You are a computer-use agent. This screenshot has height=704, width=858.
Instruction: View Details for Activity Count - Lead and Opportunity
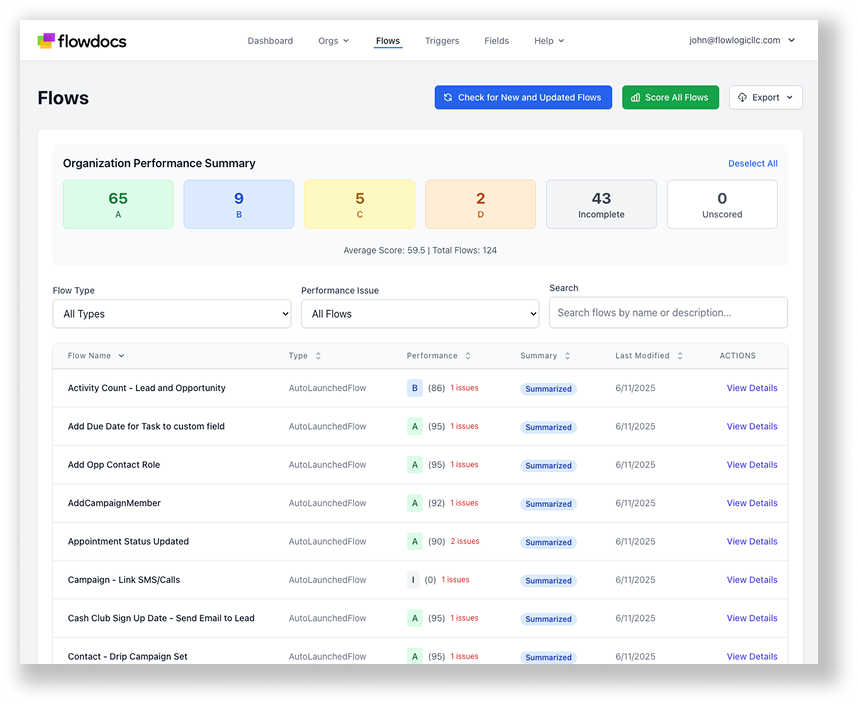coord(752,388)
